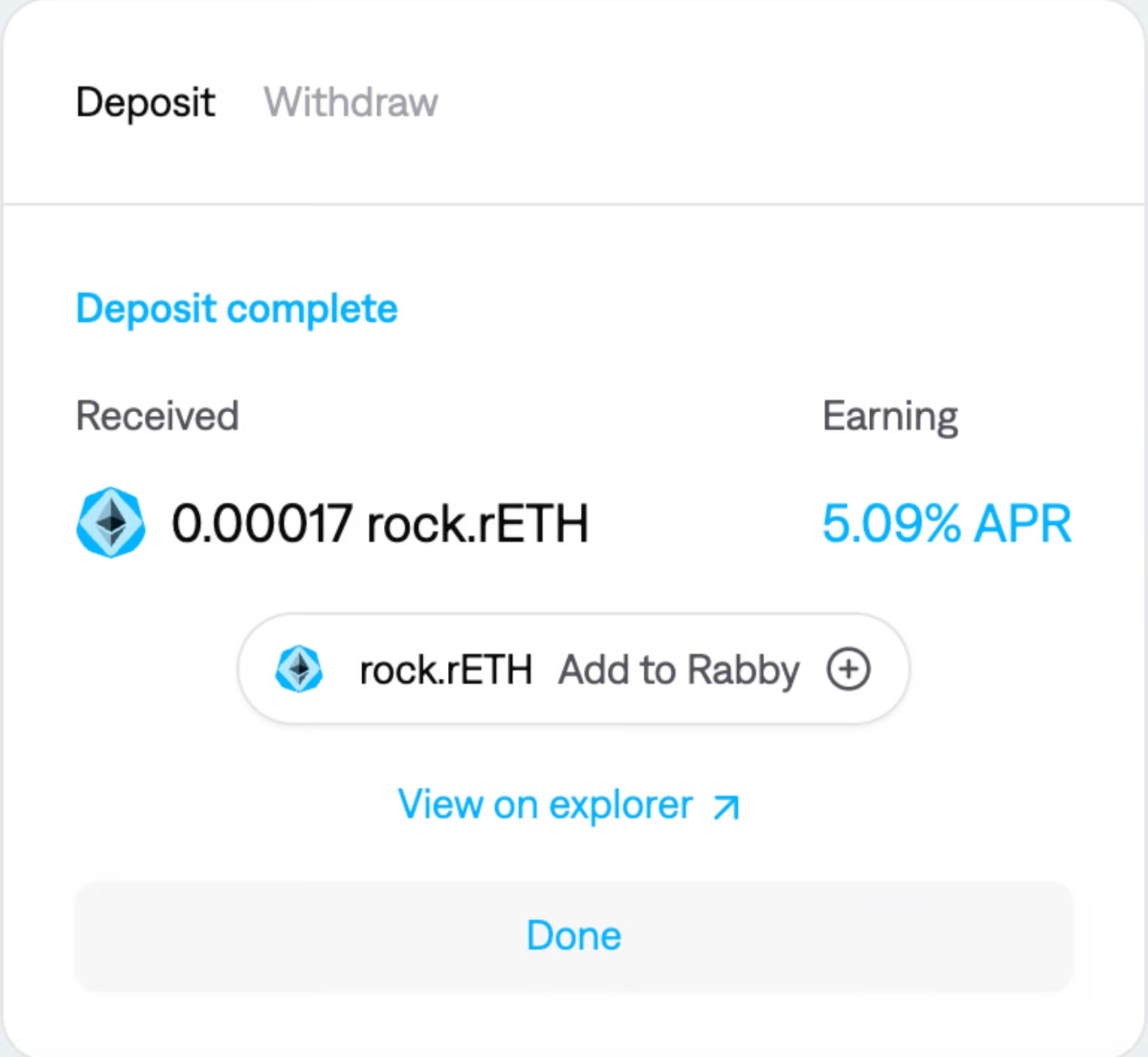Click the external arrow icon beside explorer
Viewport: 1148px width, 1057px height.
[x=726, y=807]
